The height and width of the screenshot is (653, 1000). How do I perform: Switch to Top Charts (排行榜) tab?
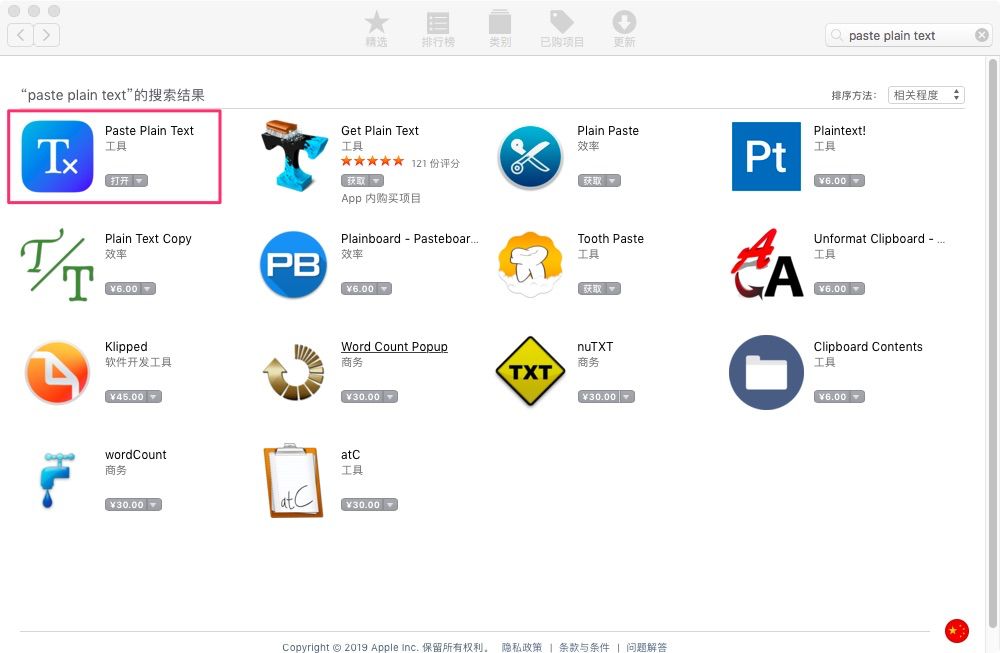(438, 29)
